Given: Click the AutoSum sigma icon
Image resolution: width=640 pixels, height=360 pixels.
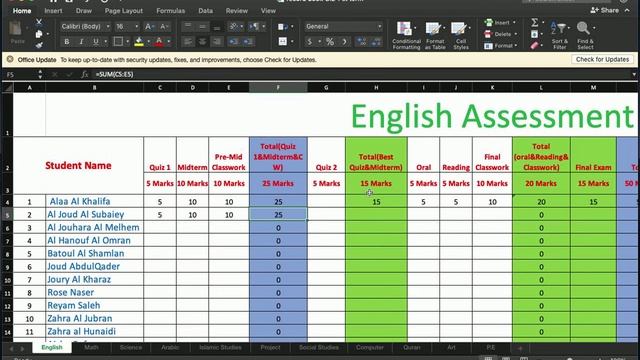Looking at the screenshot, I should [534, 23].
